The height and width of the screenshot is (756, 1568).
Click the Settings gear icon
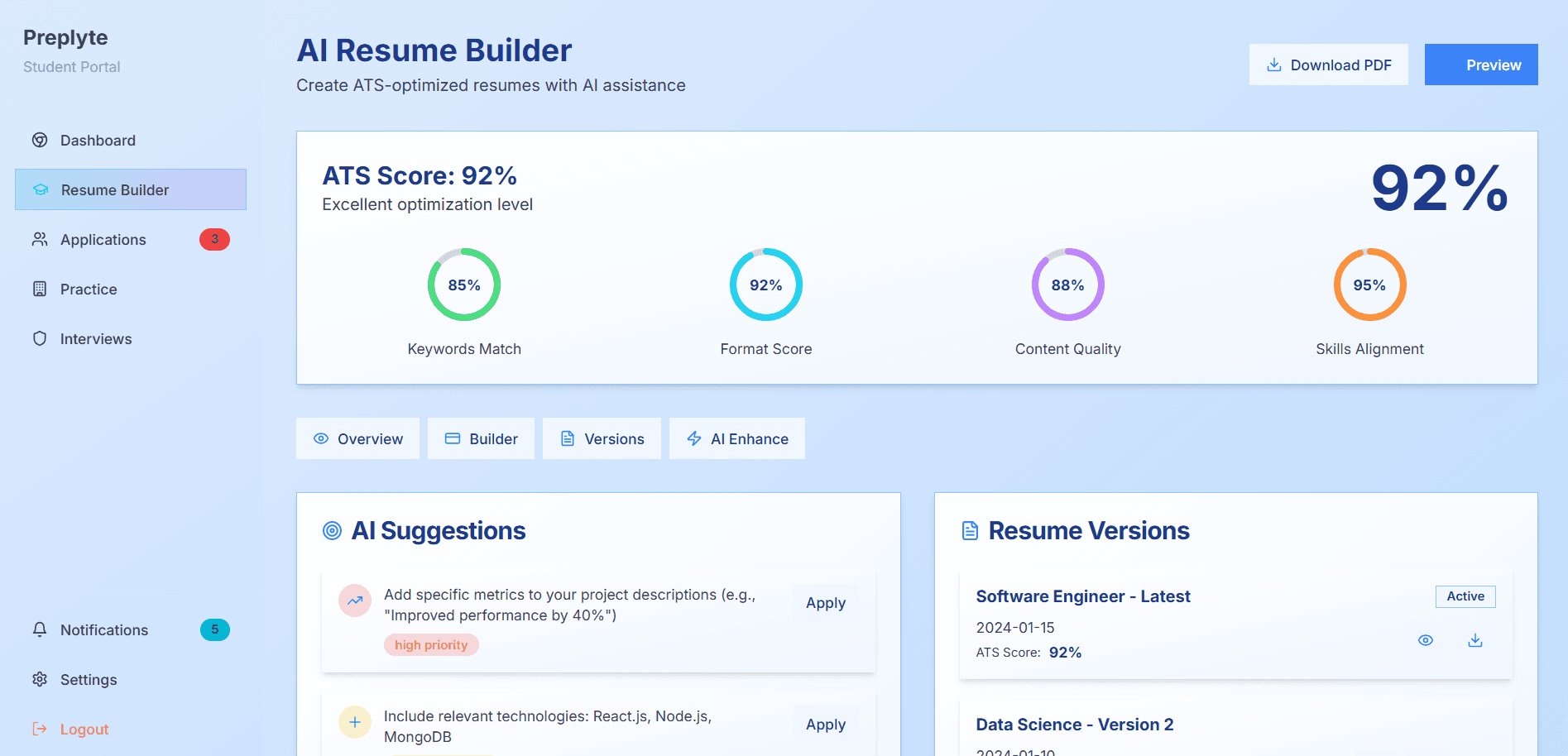(40, 679)
